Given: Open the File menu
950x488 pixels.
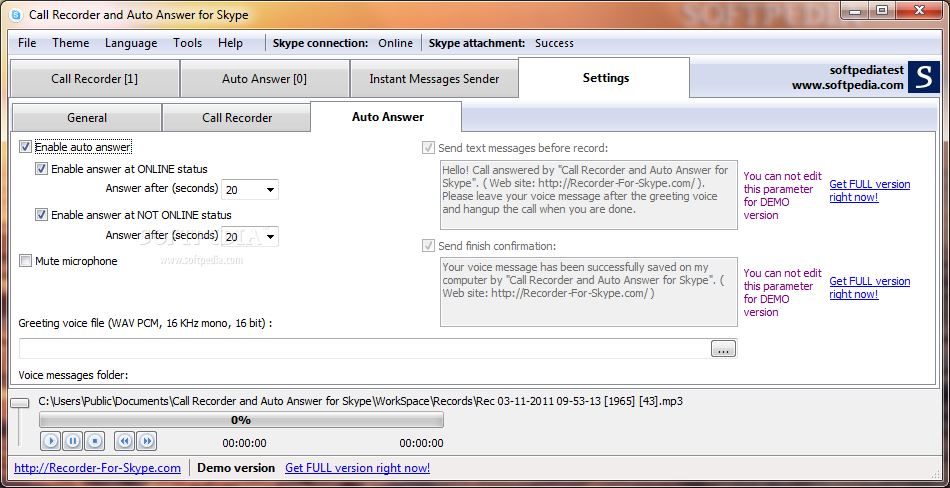Looking at the screenshot, I should pos(27,43).
